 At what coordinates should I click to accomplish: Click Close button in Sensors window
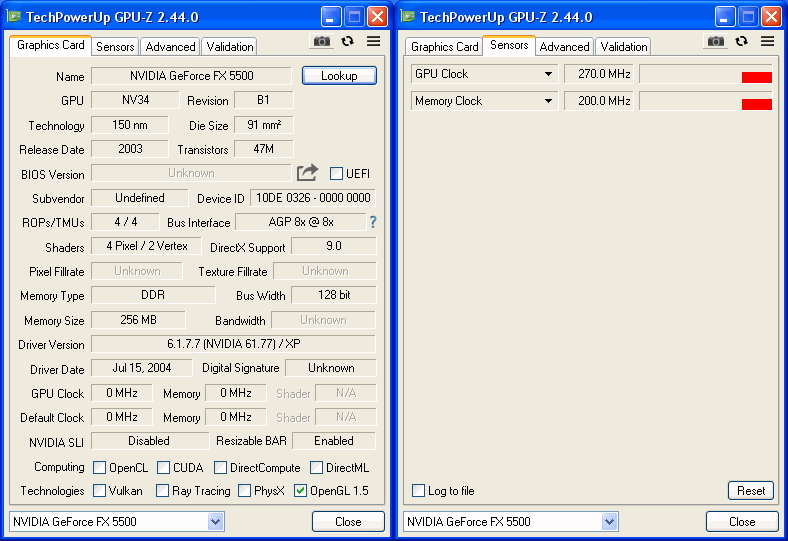[x=742, y=521]
